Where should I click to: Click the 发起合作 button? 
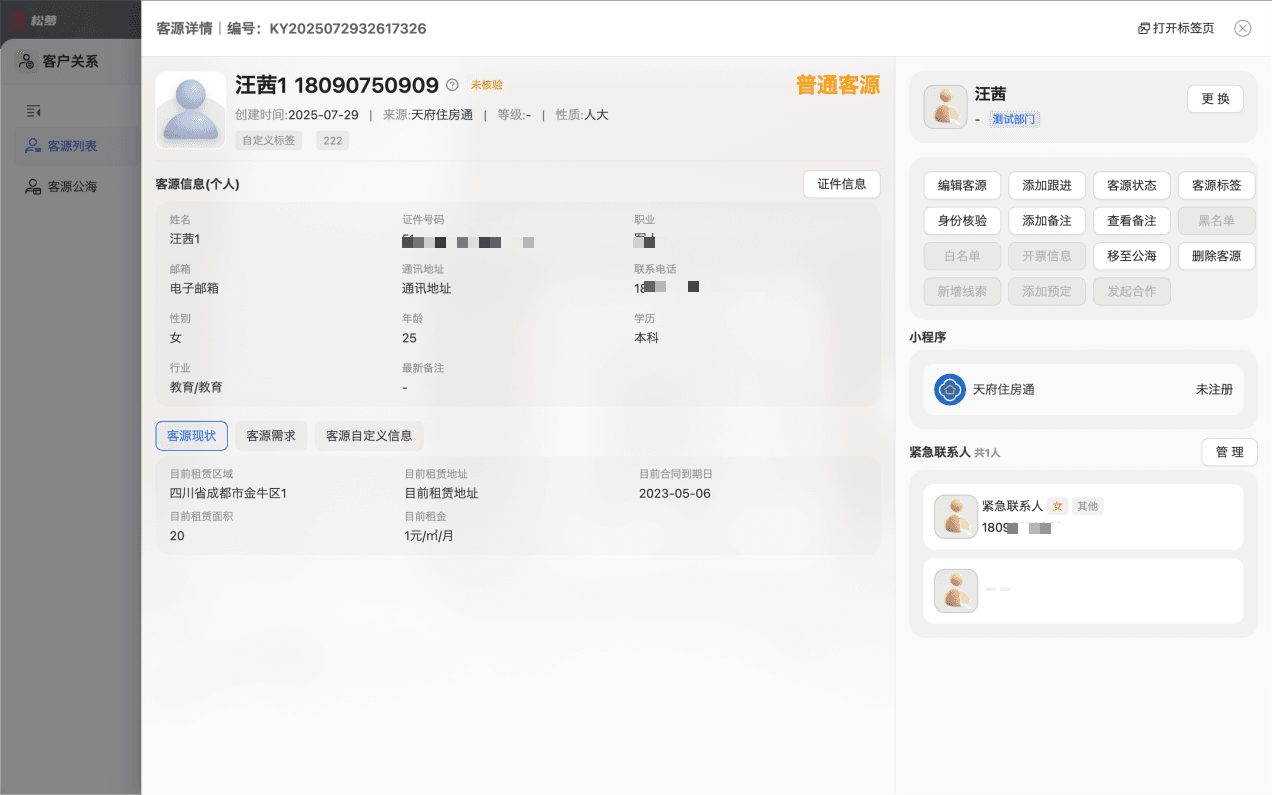[x=1132, y=291]
